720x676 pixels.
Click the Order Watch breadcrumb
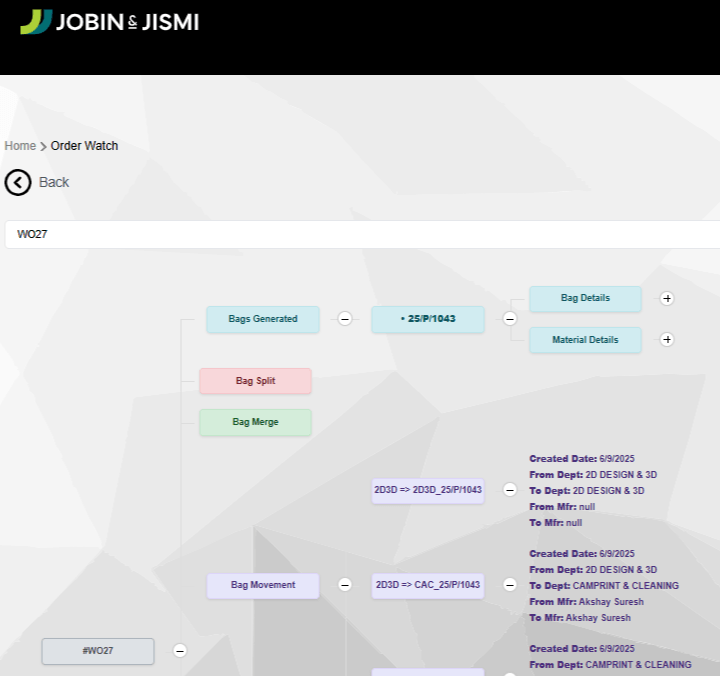coord(84,146)
